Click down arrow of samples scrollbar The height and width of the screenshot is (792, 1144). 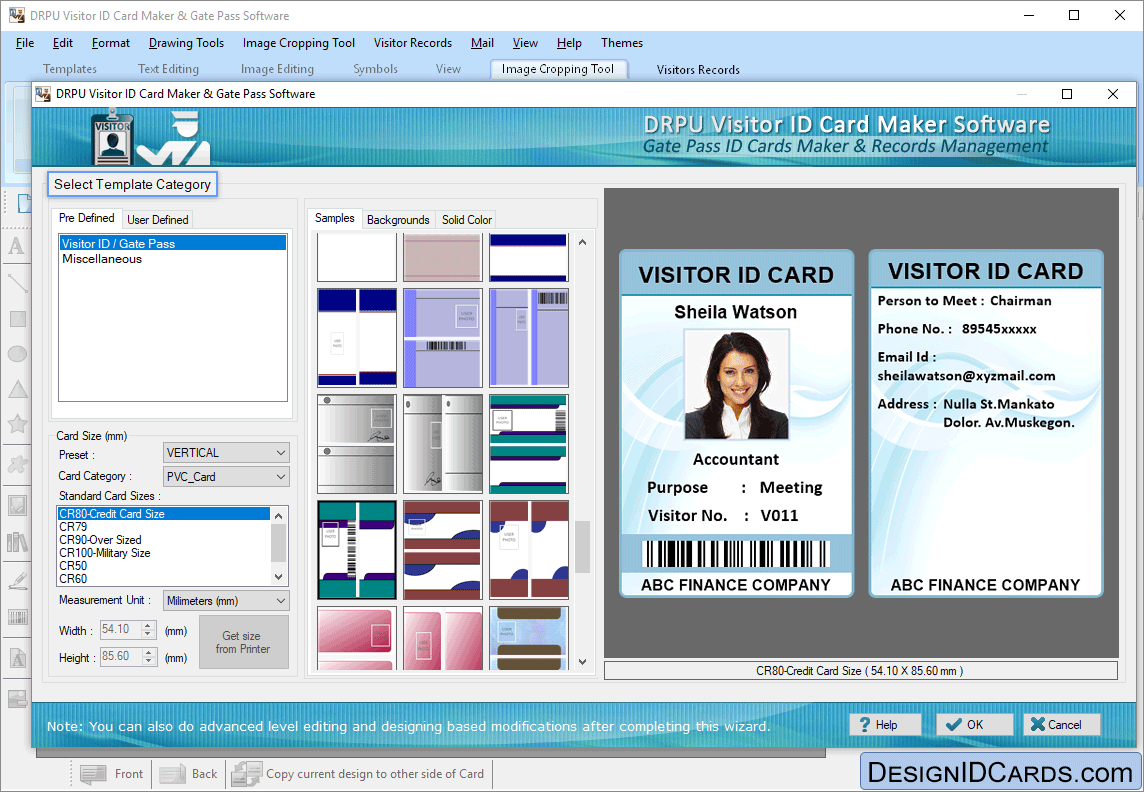[x=582, y=662]
